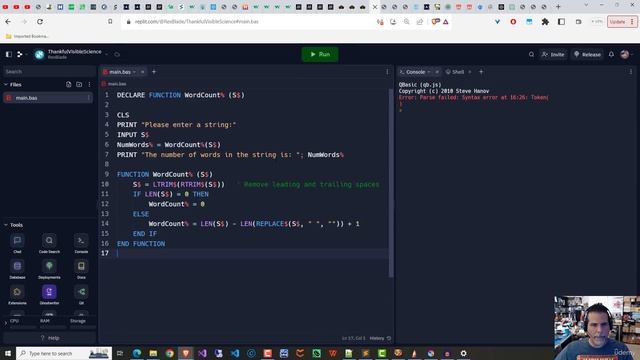Open the notifications bell
Viewport: 640px width, 360px height.
[611, 54]
